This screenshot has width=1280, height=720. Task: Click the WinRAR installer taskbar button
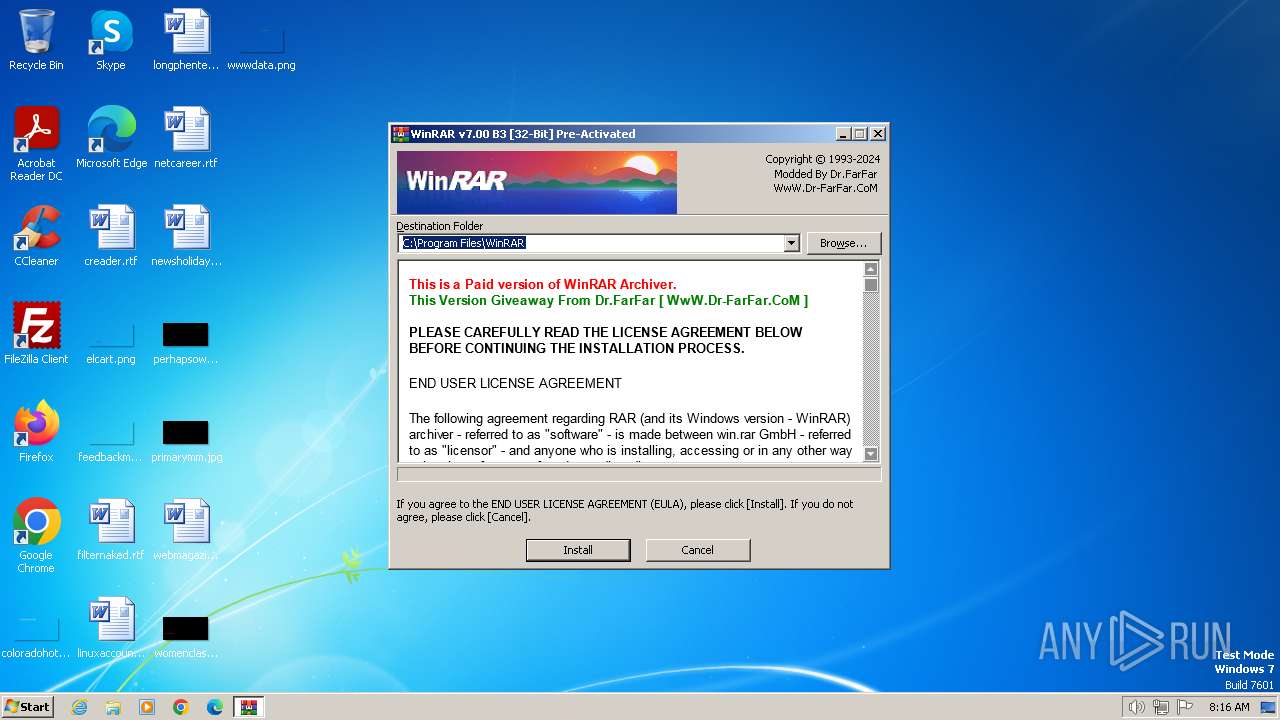(x=249, y=707)
